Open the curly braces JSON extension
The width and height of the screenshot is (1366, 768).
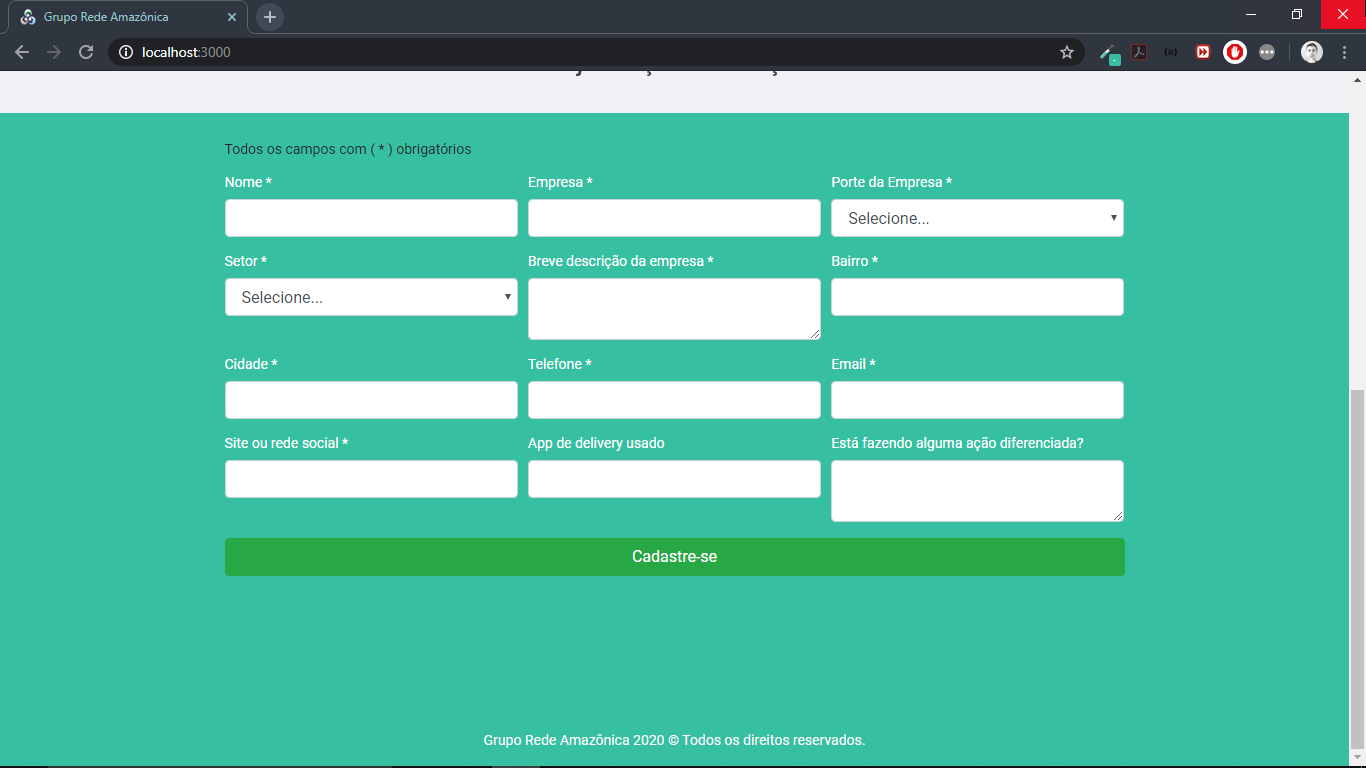1171,52
